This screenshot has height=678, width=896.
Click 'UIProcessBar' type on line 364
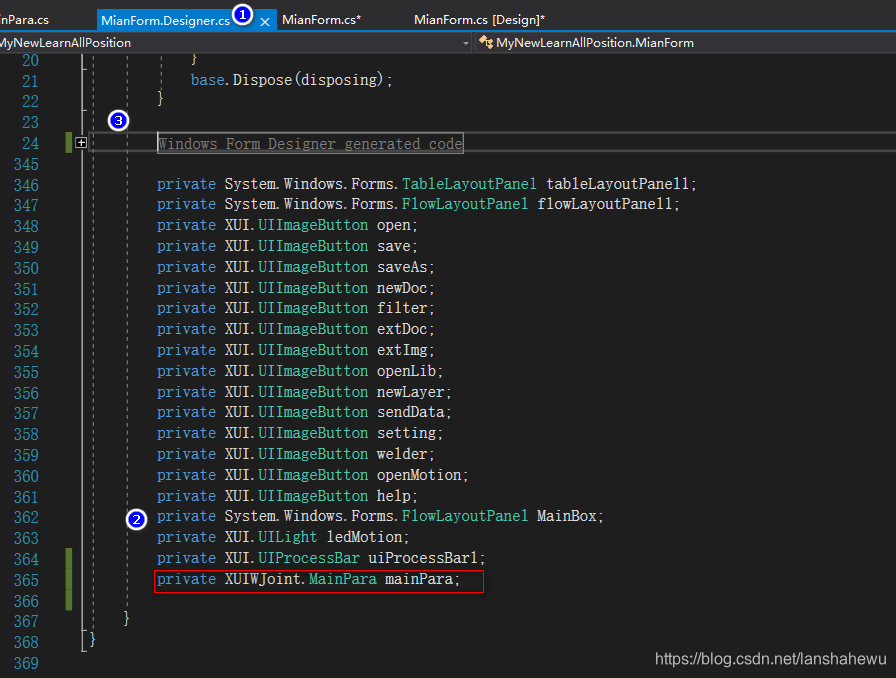coord(309,558)
